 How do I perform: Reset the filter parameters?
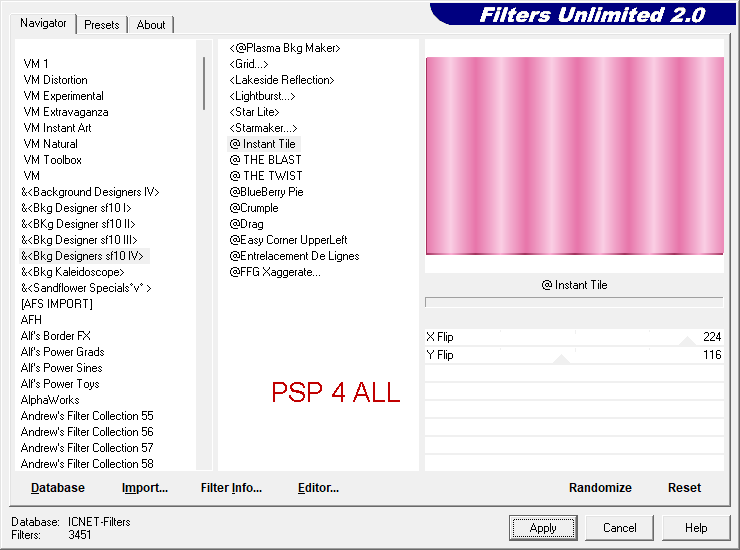pyautogui.click(x=684, y=488)
